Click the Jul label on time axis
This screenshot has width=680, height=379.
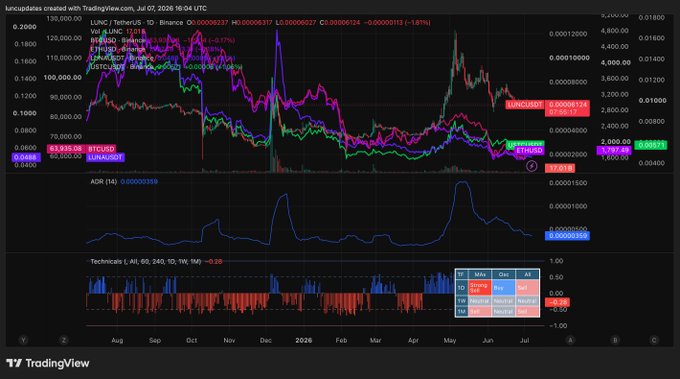[524, 340]
